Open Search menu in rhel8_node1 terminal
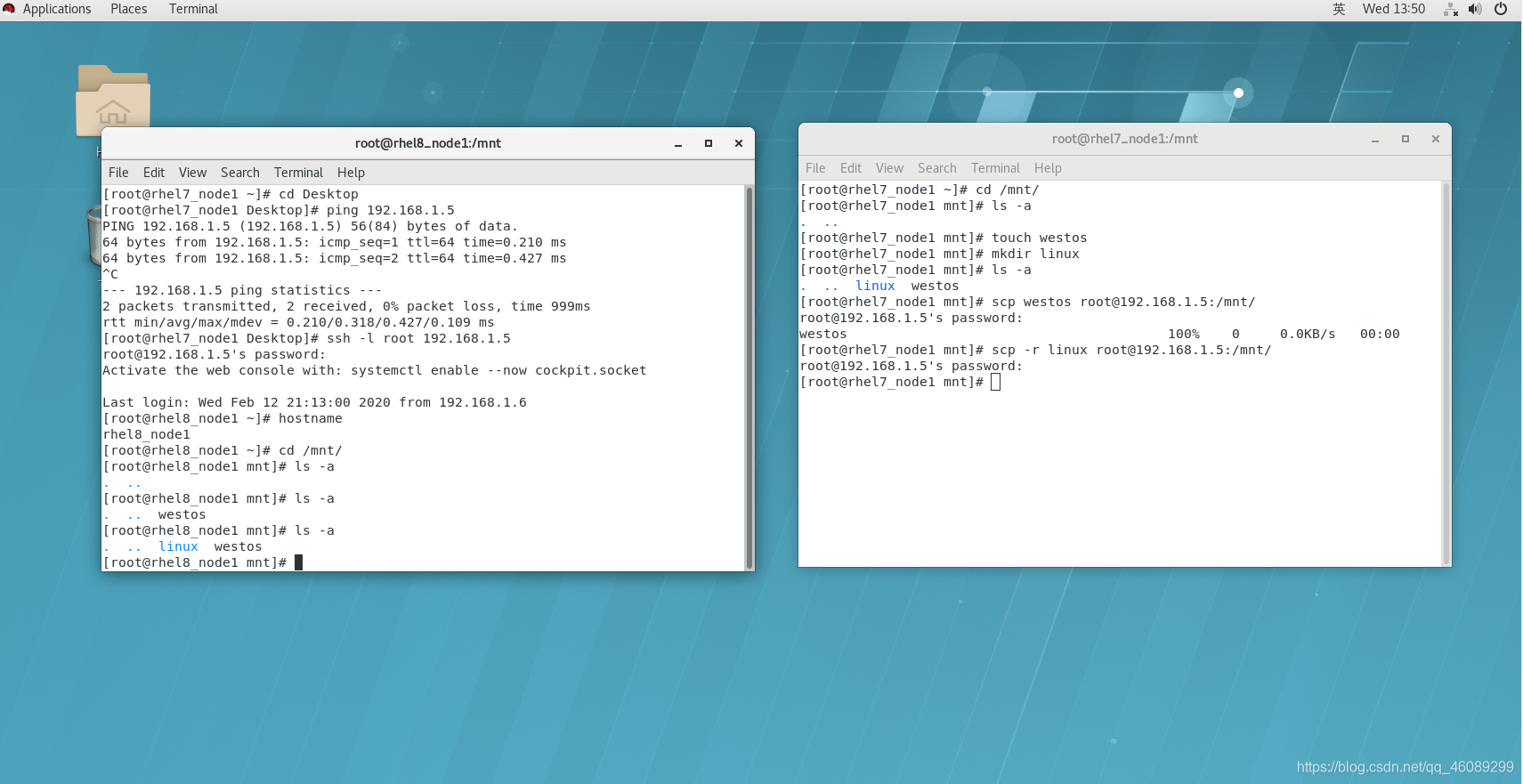1523x784 pixels. coord(240,173)
